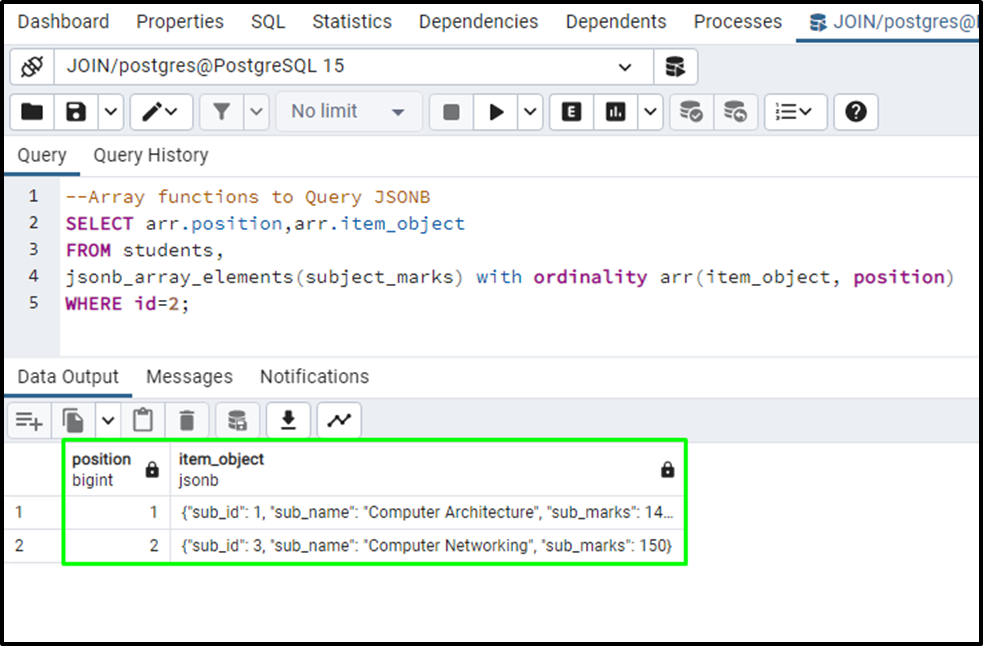983x646 pixels.
Task: Switch to the Query History tab
Action: tap(150, 155)
